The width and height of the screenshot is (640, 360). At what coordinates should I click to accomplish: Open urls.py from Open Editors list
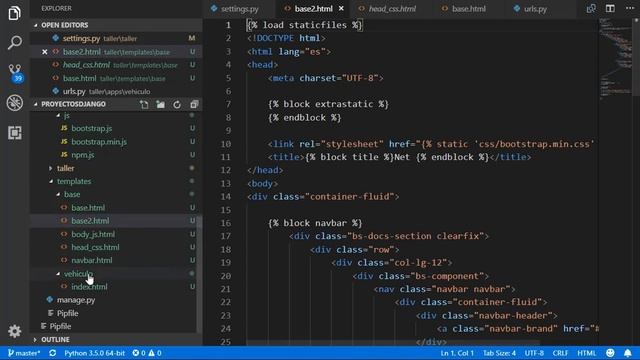[x=74, y=91]
